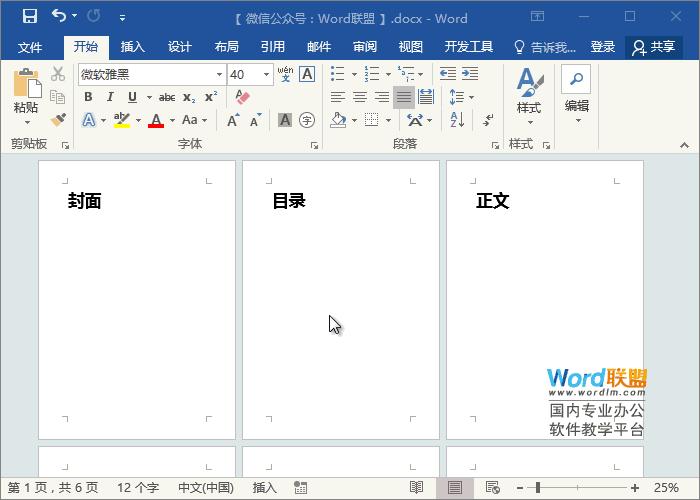Open the wén phonetic guide tool

pos(285,74)
